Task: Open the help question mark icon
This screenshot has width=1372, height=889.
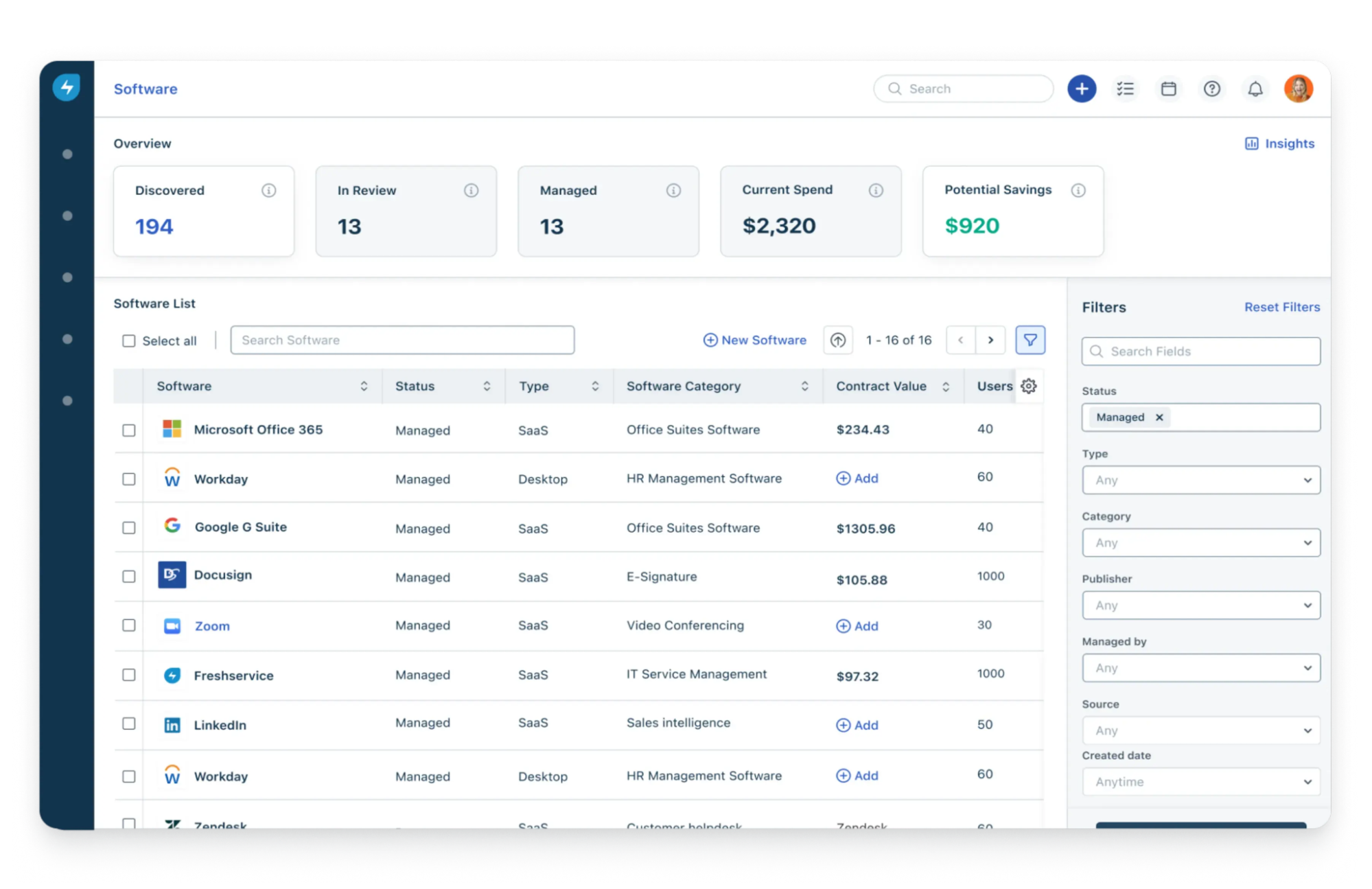Action: coord(1211,89)
